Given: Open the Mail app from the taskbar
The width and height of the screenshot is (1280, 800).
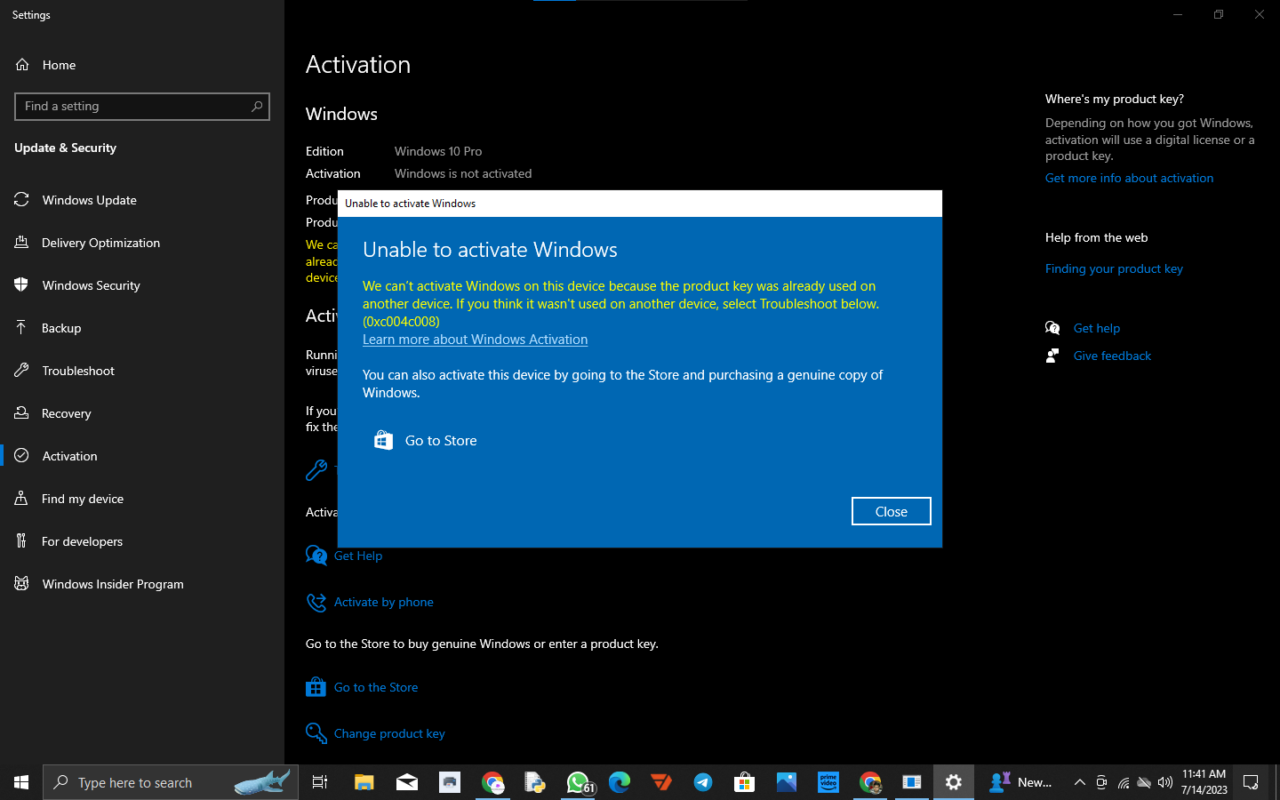Looking at the screenshot, I should coord(407,782).
